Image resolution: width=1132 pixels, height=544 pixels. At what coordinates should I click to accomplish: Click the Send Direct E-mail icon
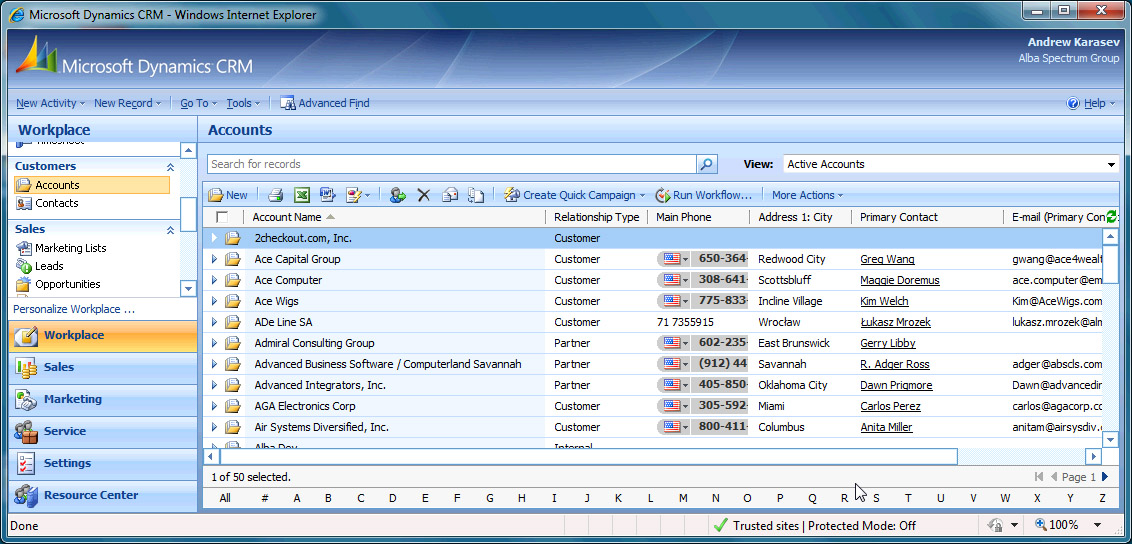[x=450, y=195]
